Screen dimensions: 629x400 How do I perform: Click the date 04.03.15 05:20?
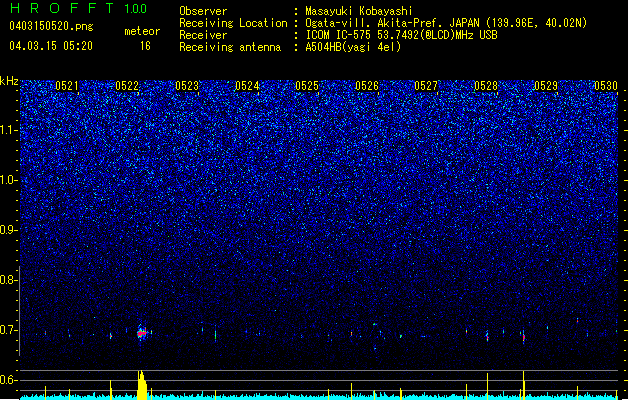51,46
